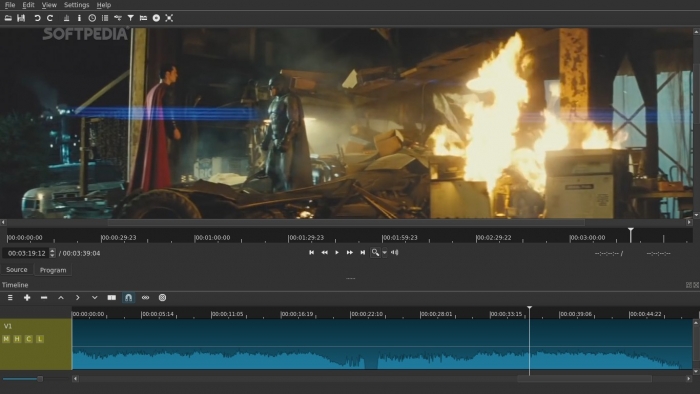Viewport: 700px width, 394px height.
Task: Open the Properties info panel
Action: [x=79, y=18]
